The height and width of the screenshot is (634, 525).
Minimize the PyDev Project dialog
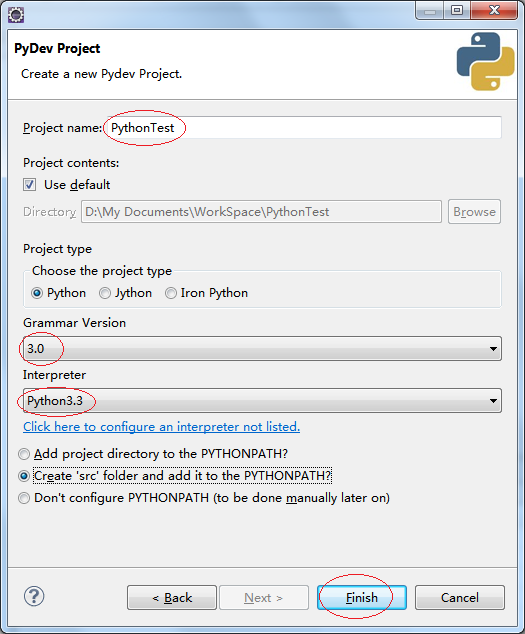[430, 11]
